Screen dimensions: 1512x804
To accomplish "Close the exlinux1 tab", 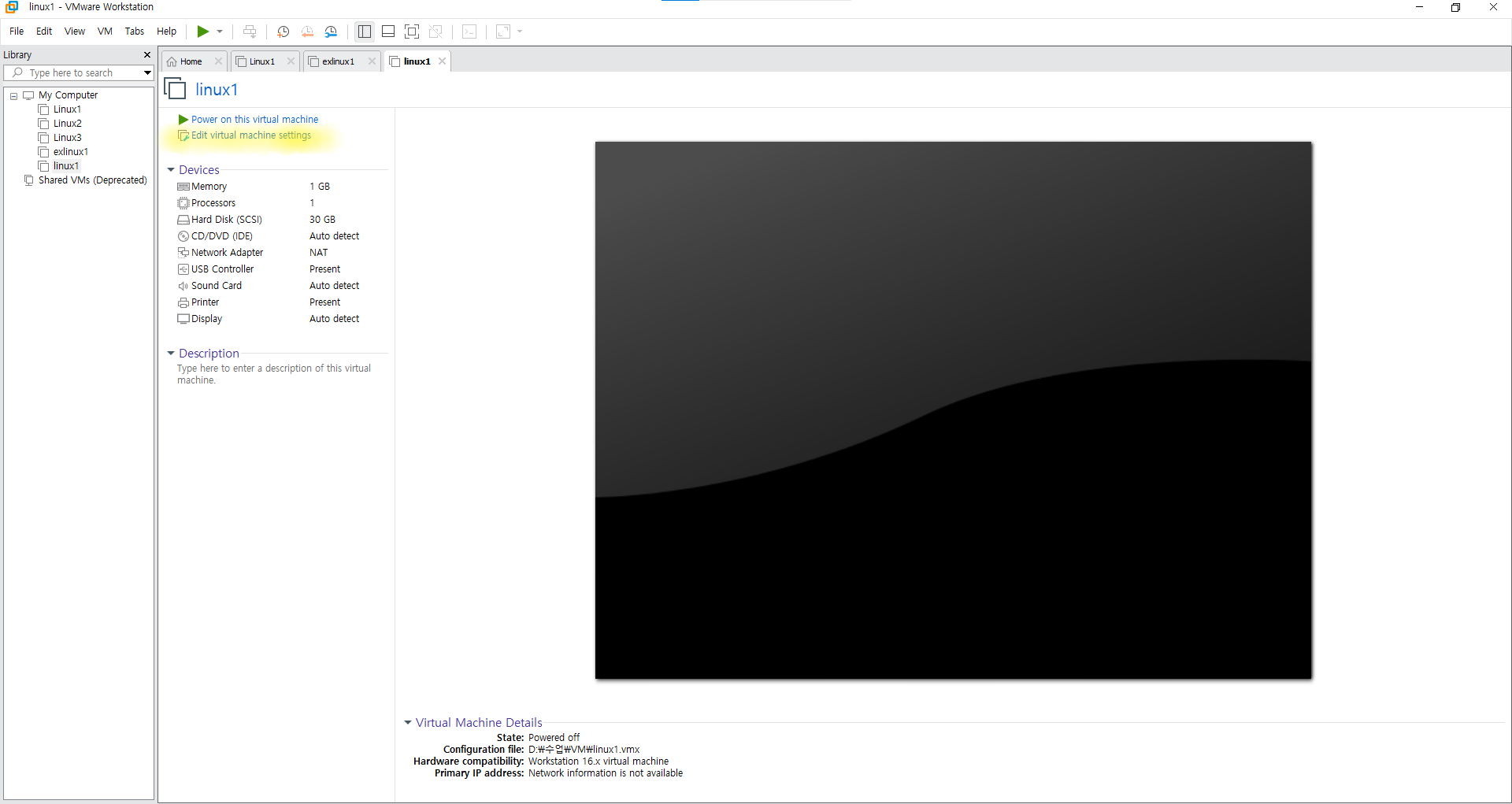I will [x=372, y=61].
